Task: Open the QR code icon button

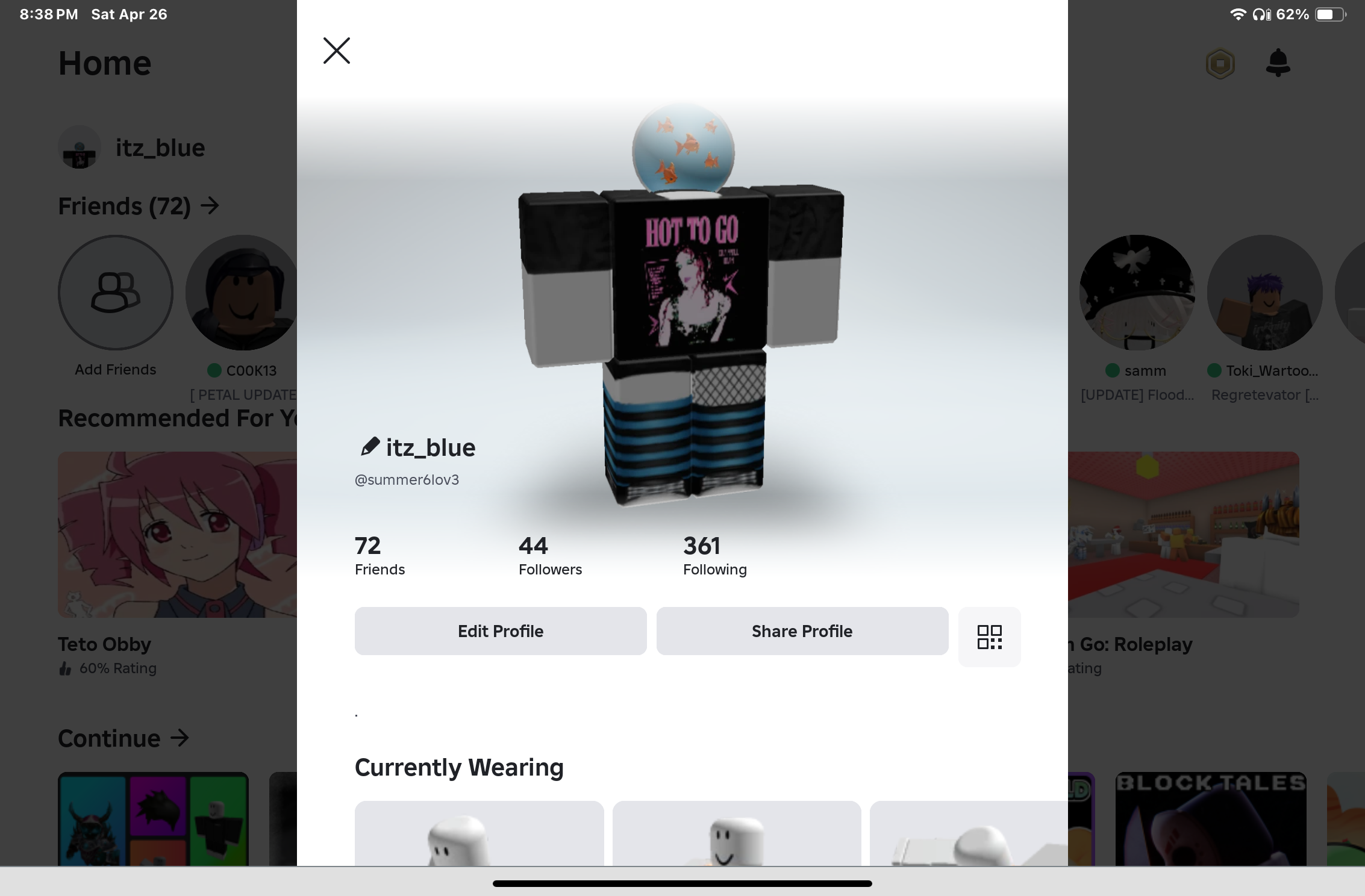Action: (x=989, y=637)
